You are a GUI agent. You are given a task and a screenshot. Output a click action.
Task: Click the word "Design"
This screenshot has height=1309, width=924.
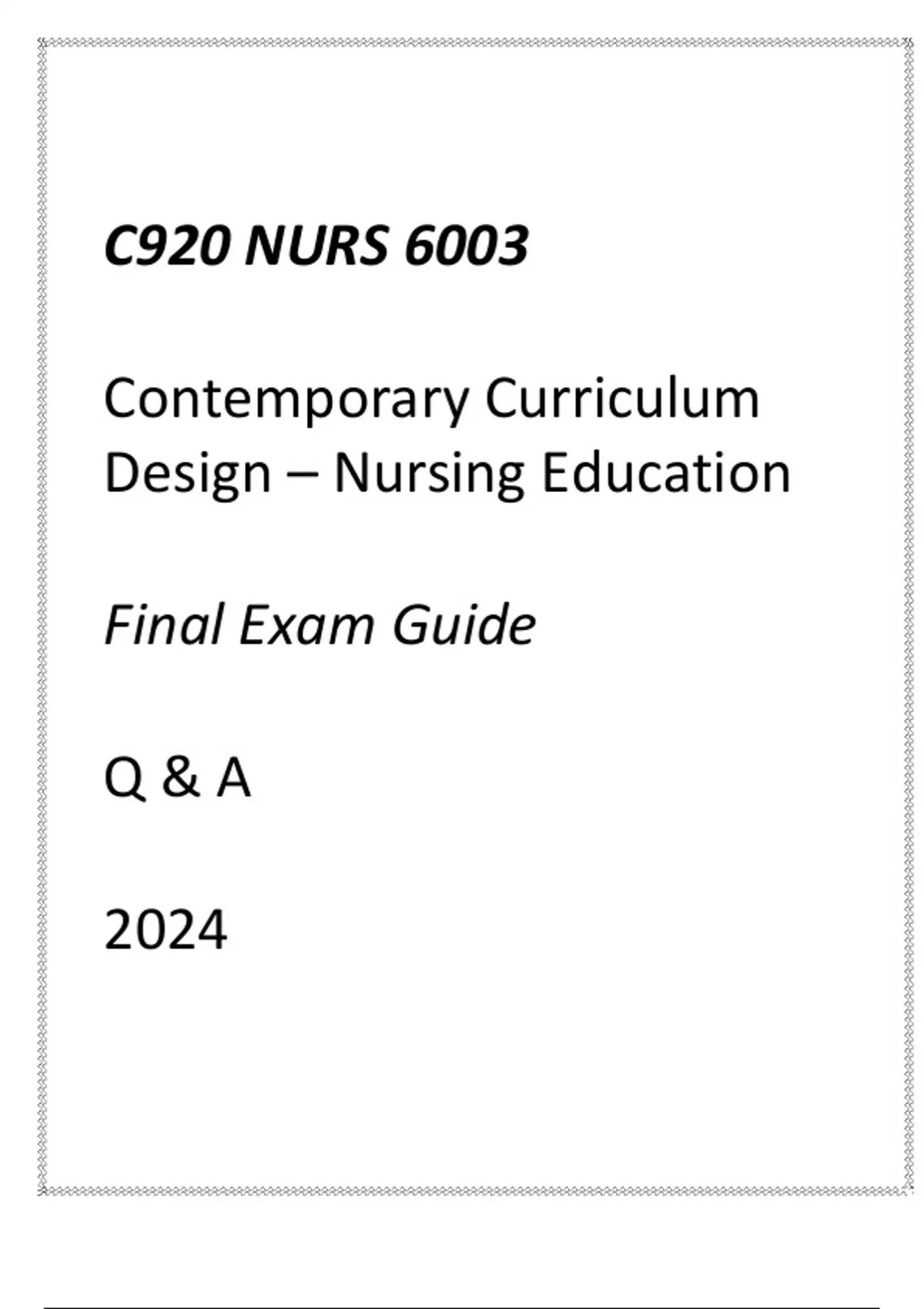tap(187, 473)
